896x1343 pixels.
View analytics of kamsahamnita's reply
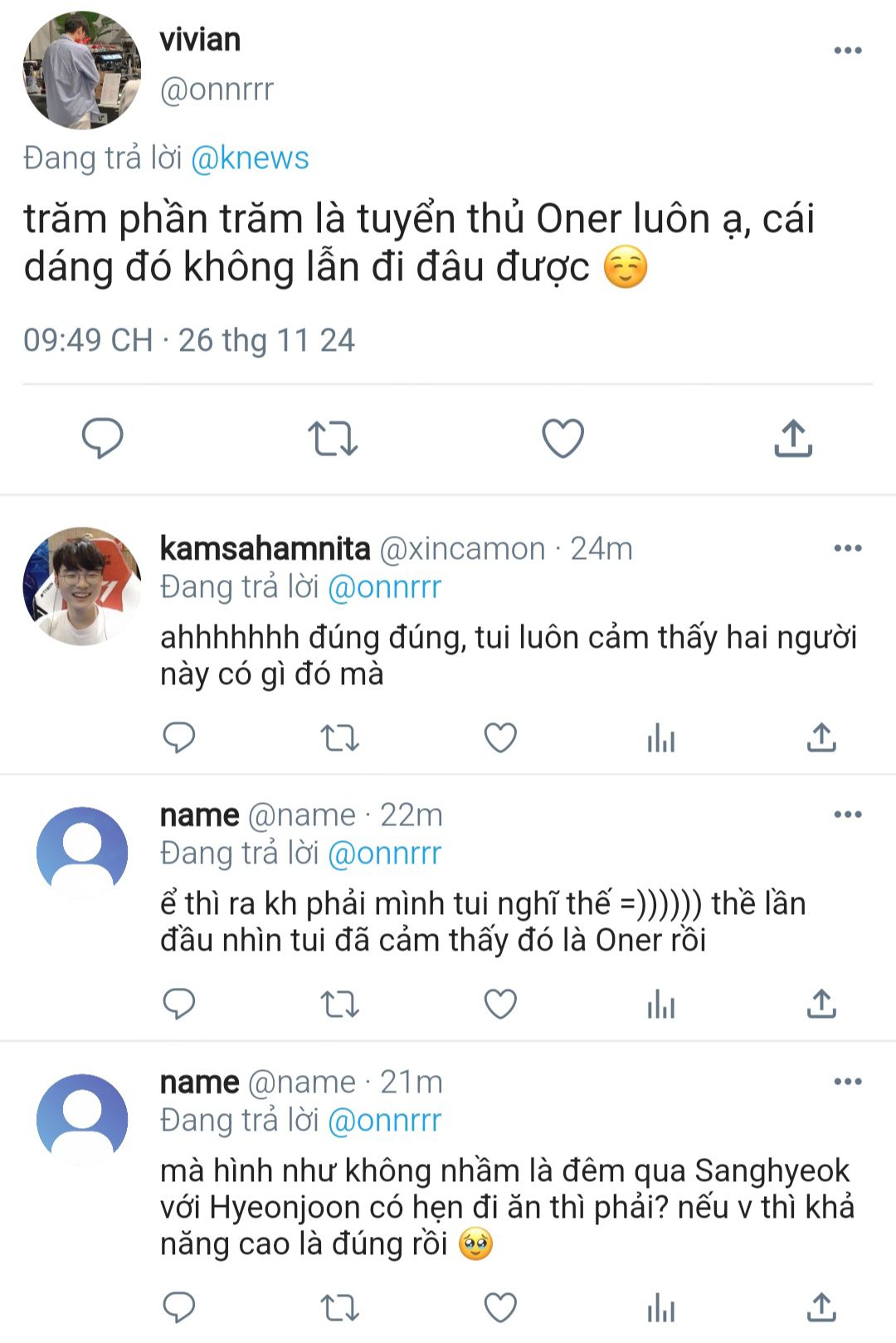(661, 737)
